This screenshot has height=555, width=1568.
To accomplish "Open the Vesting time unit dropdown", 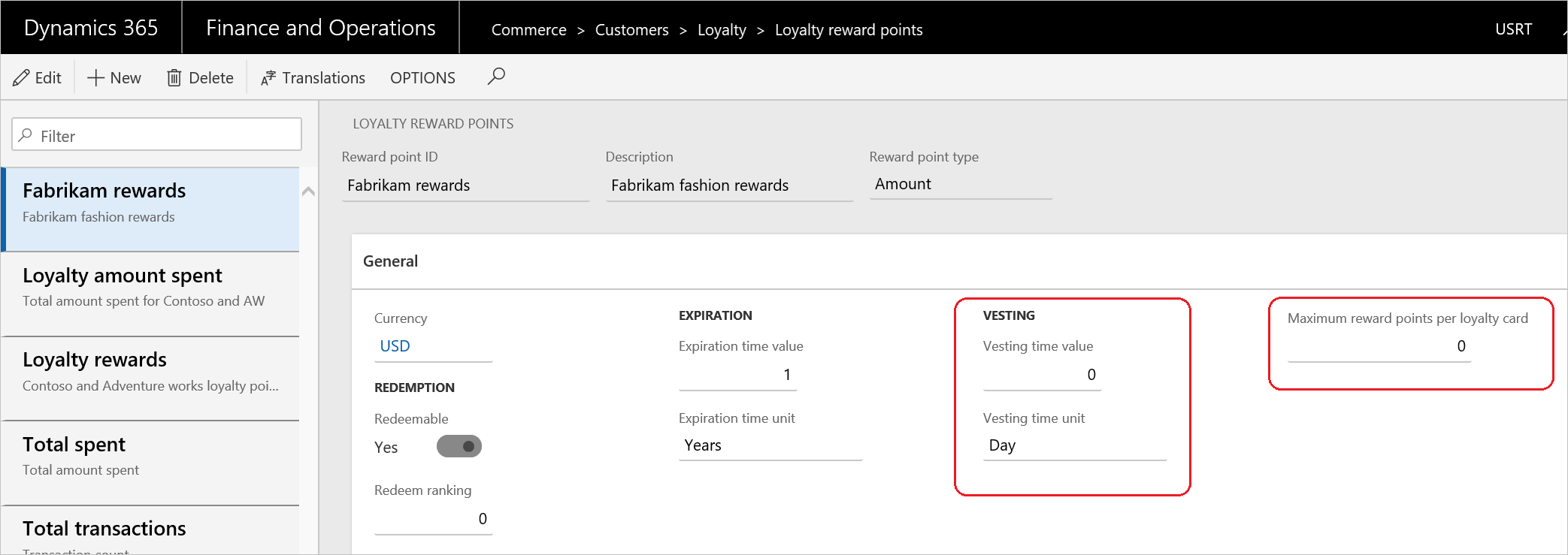I will tap(1073, 445).
